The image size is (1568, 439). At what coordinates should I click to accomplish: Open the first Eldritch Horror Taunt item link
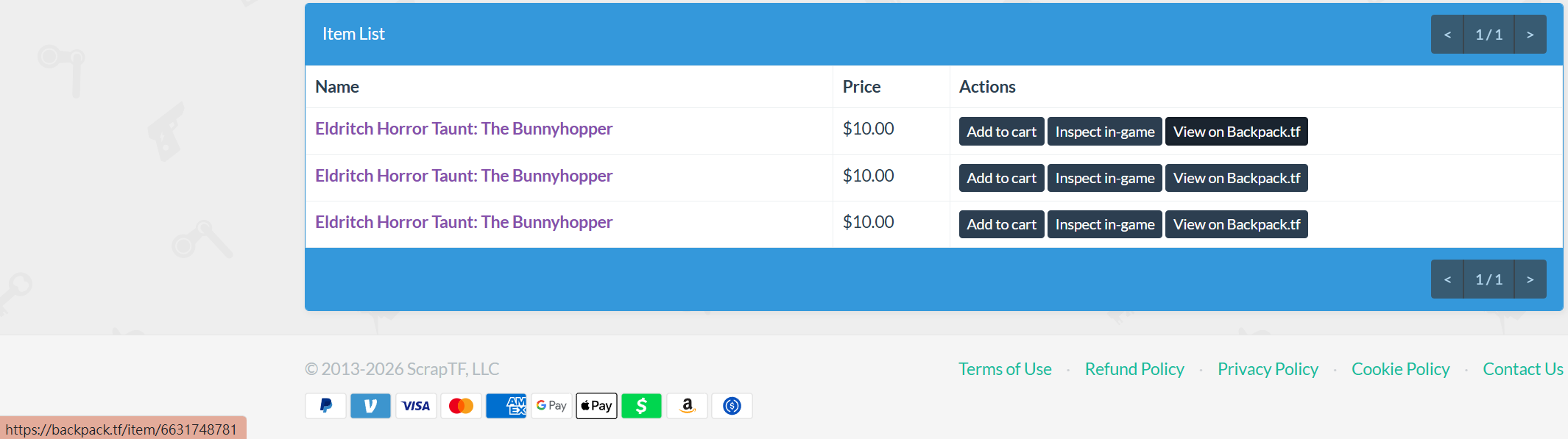click(x=464, y=129)
